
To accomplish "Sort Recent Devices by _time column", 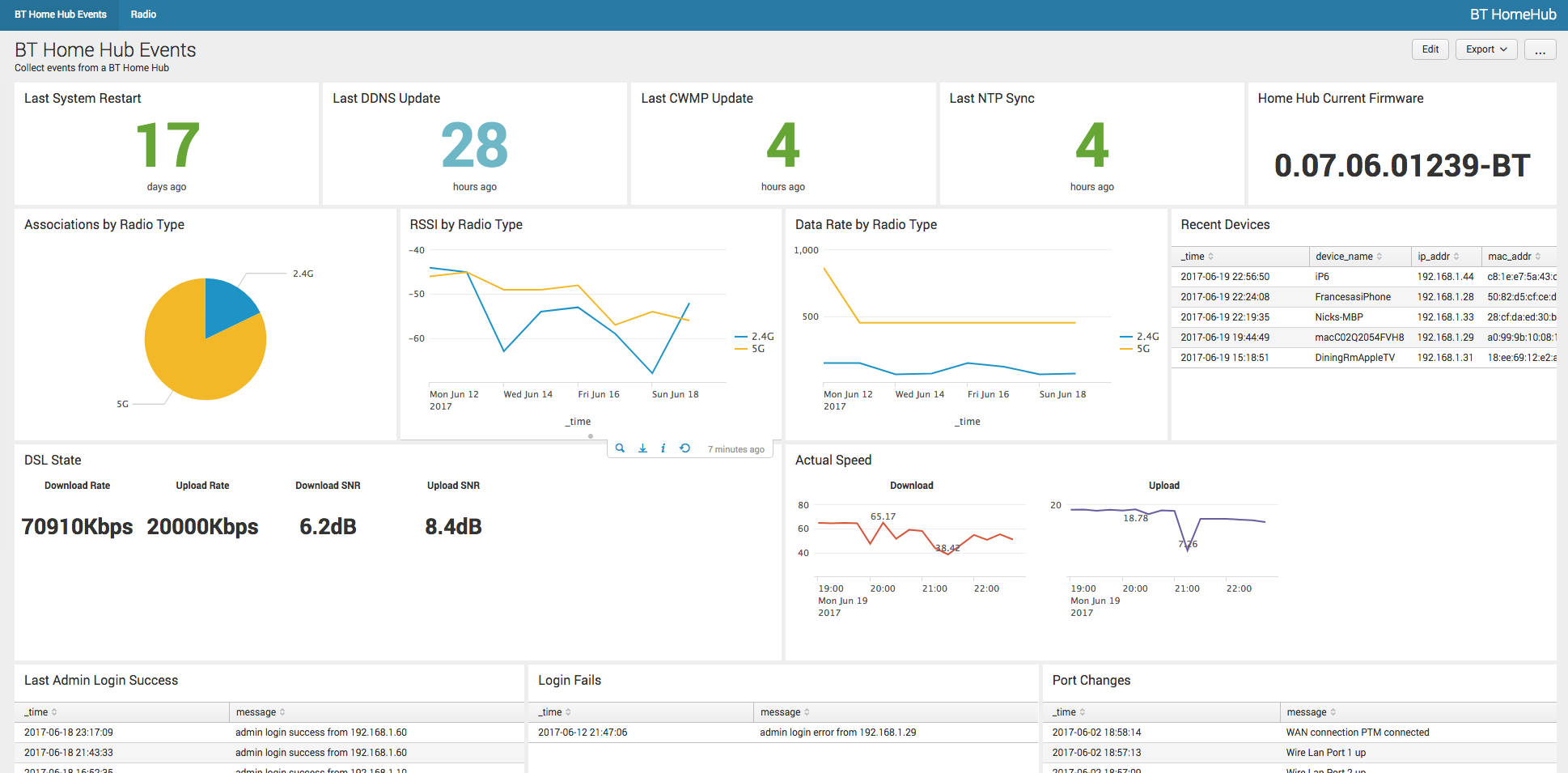I will tap(1197, 257).
